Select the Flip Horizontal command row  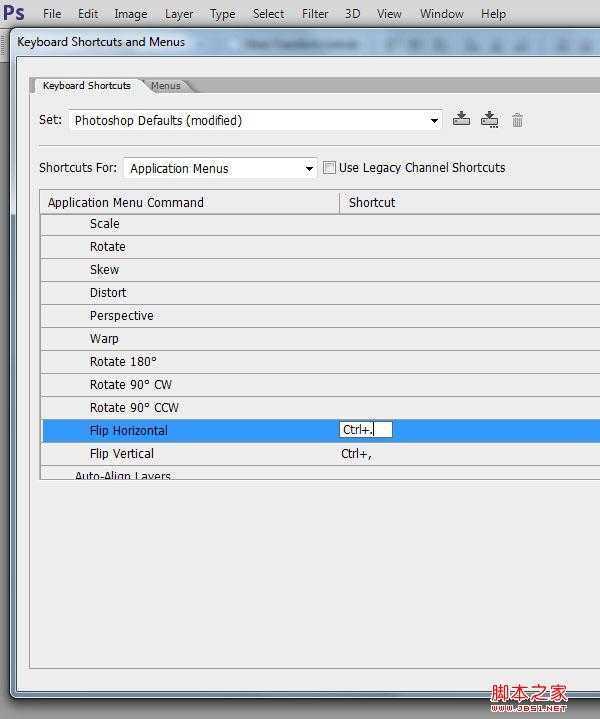tap(320, 431)
